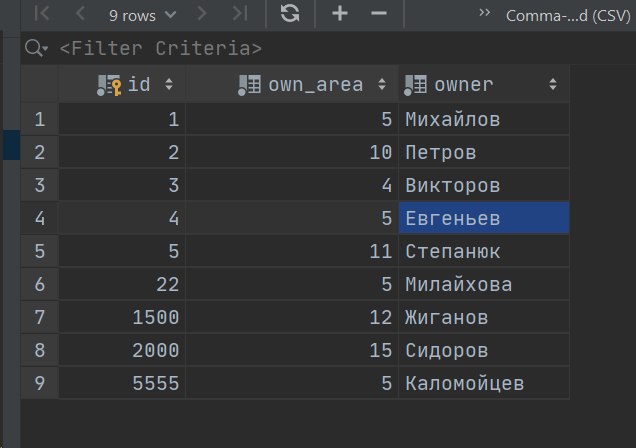Open the filter search history icon
The image size is (636, 448).
37,48
